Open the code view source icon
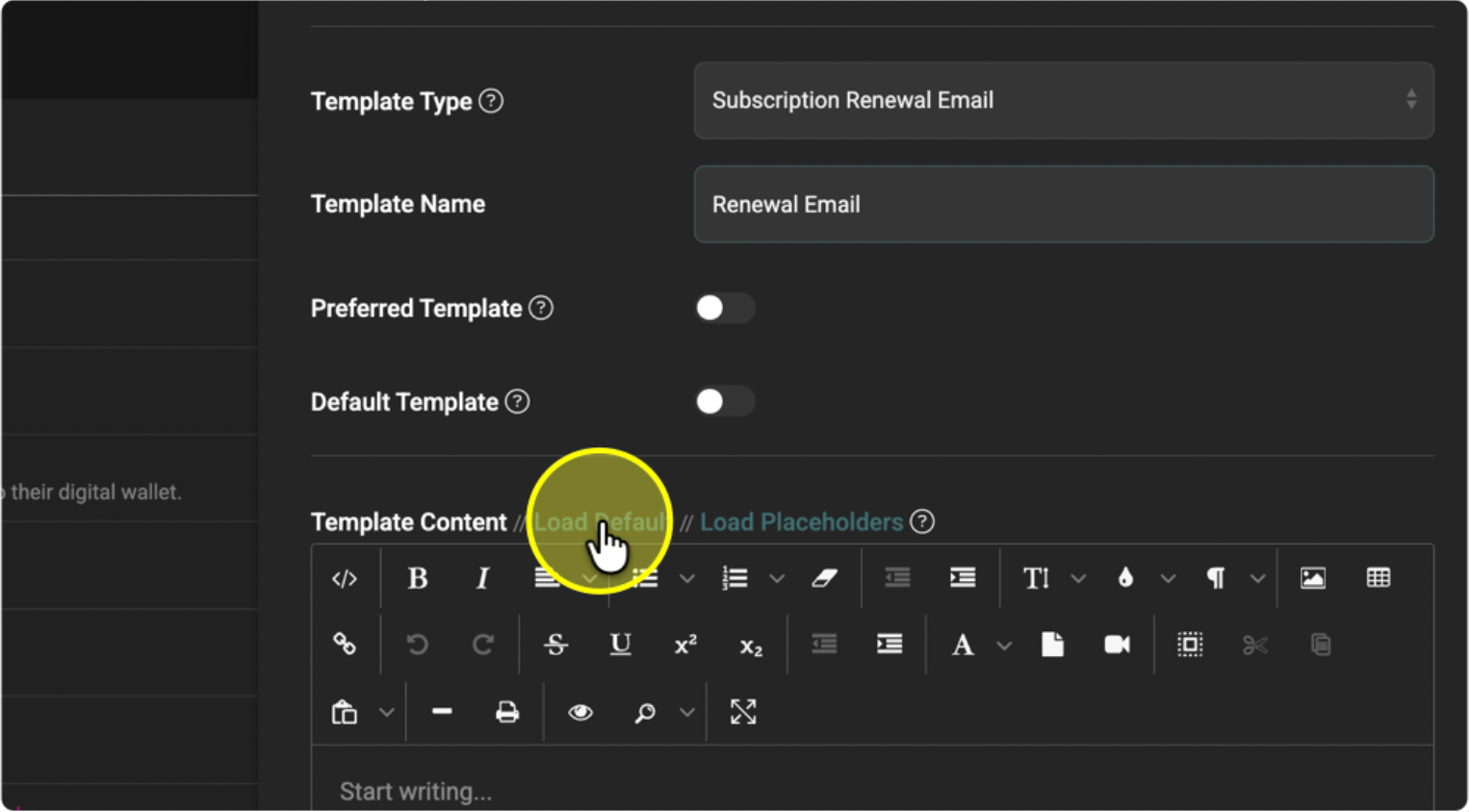The height and width of the screenshot is (812, 1469). pyautogui.click(x=345, y=578)
